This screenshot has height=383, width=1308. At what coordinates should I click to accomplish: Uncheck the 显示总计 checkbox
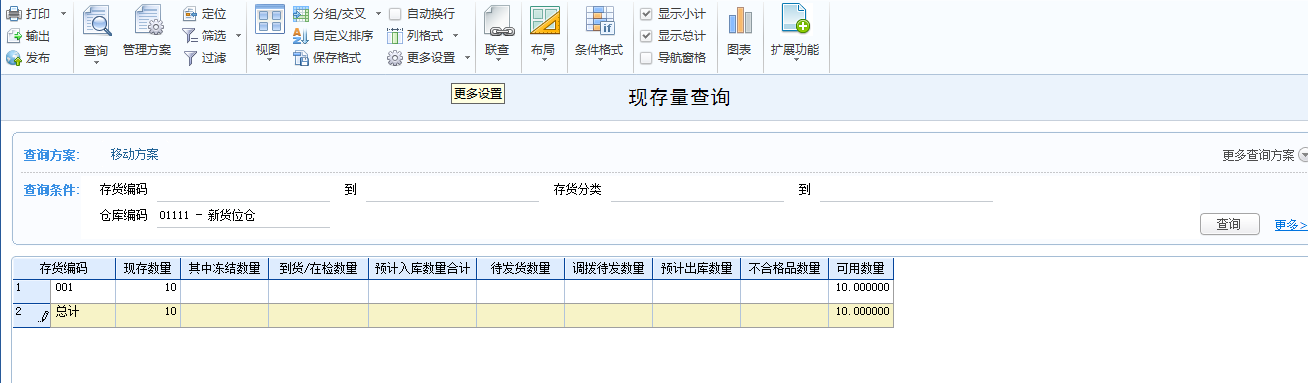click(646, 36)
